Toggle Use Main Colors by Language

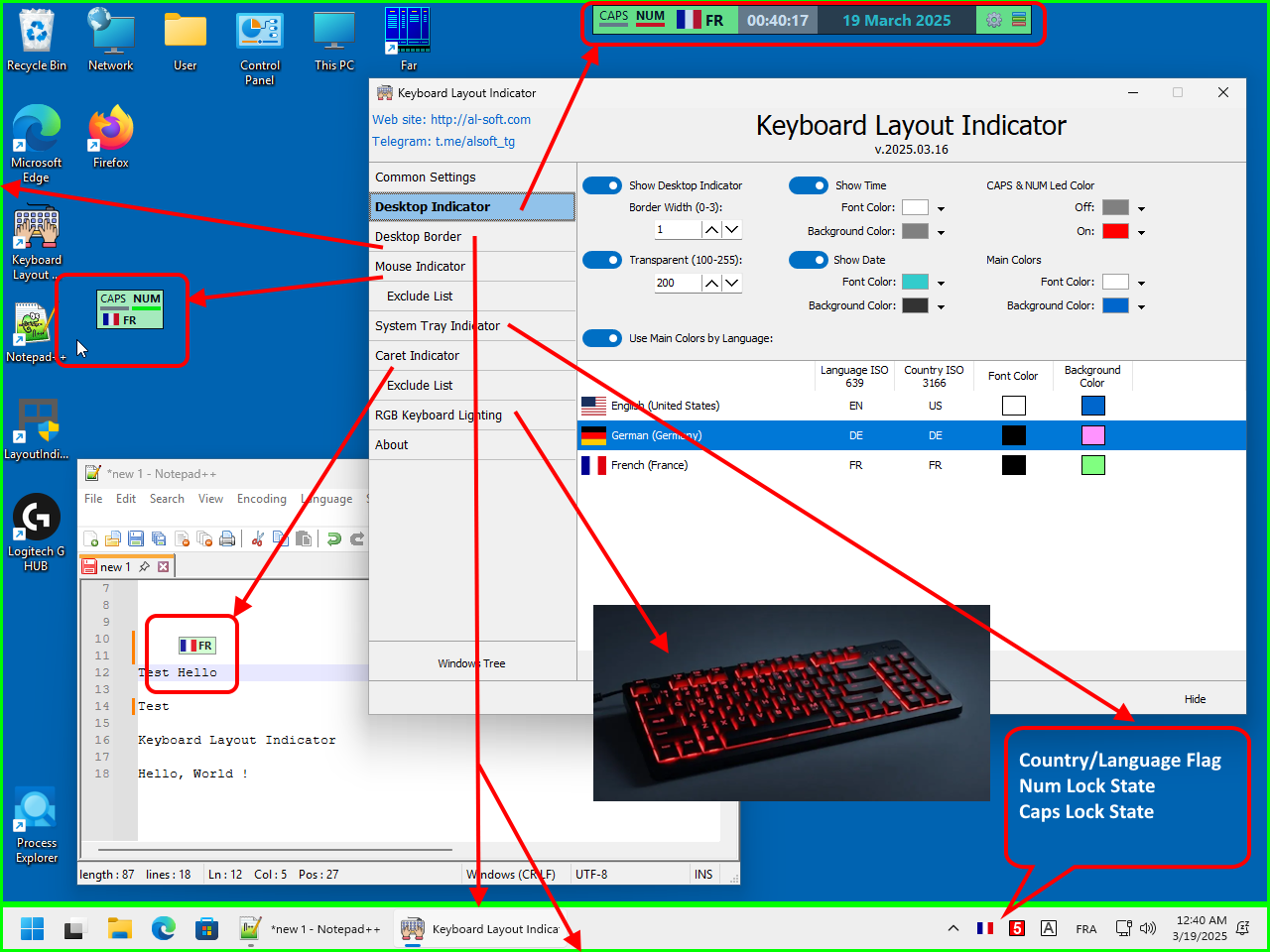tap(602, 338)
